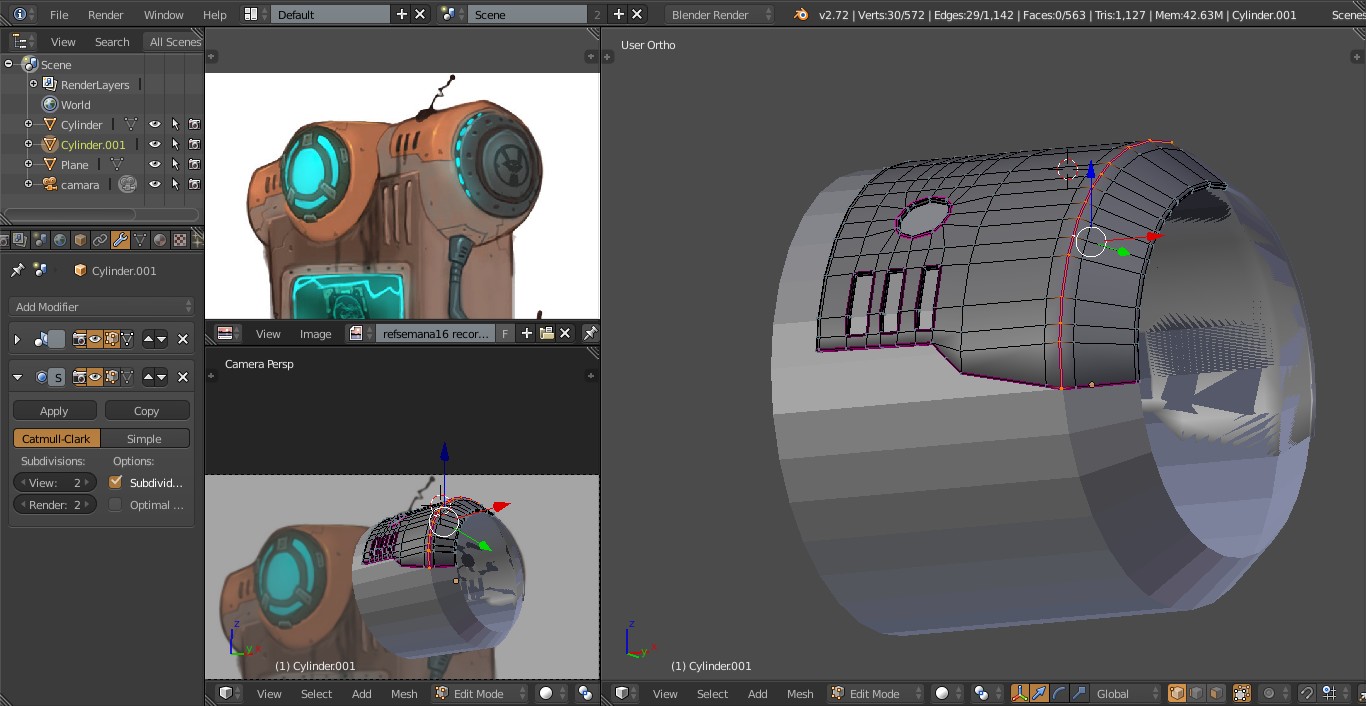Move the first modifier down in the stack
This screenshot has height=706, width=1366.
[161, 339]
